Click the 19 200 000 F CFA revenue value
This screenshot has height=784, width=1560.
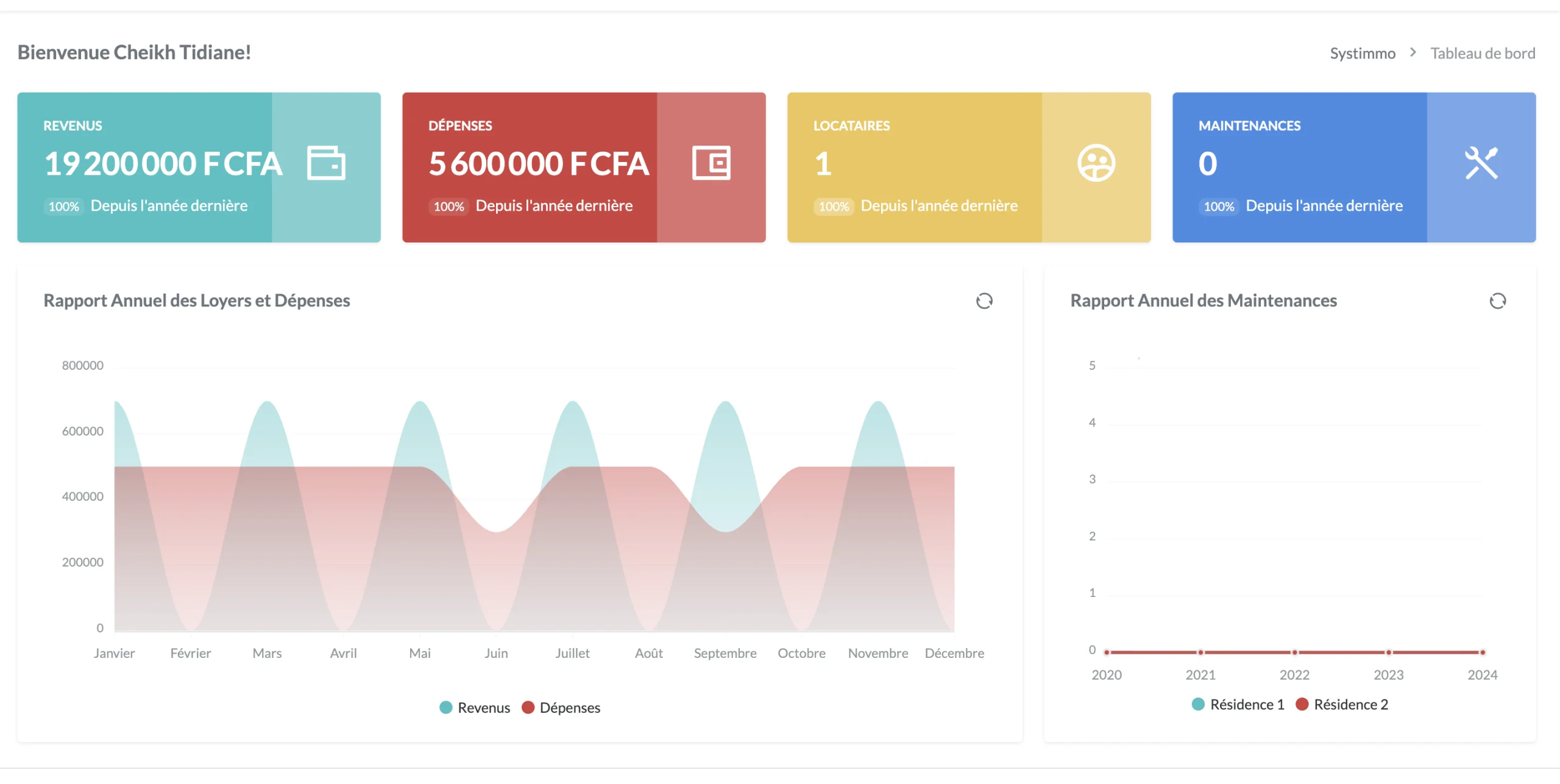coord(163,163)
